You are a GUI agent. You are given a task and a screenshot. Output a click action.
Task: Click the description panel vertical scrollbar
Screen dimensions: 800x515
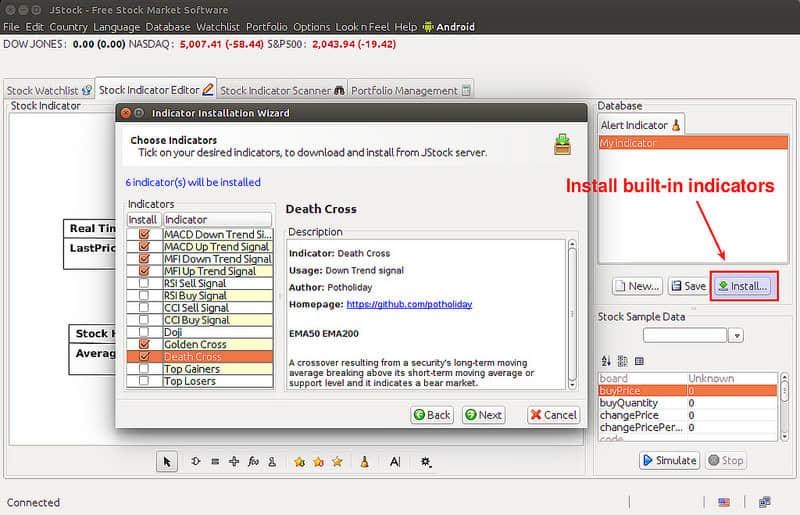(572, 315)
